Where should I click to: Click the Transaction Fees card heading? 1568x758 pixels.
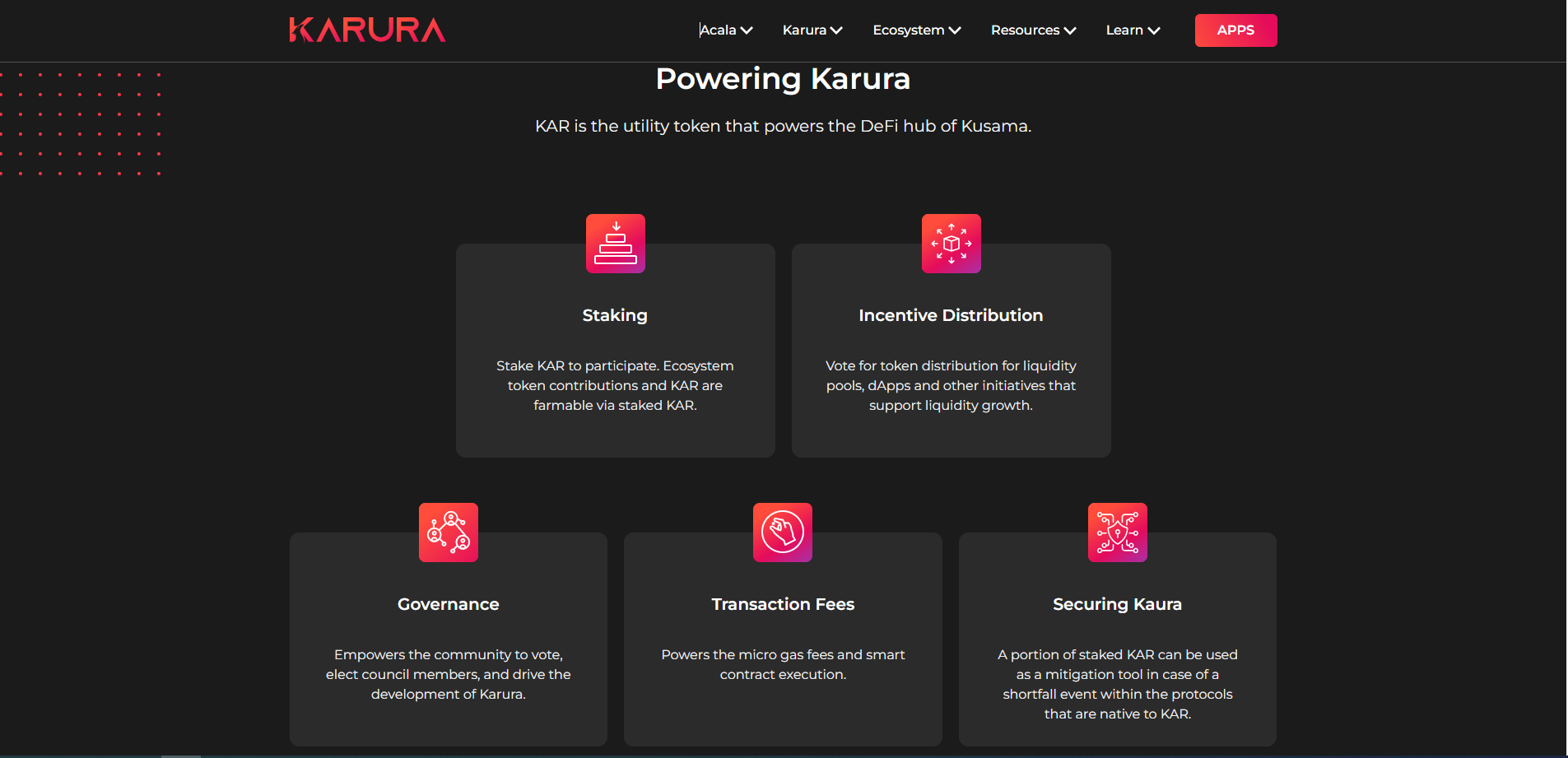click(783, 604)
